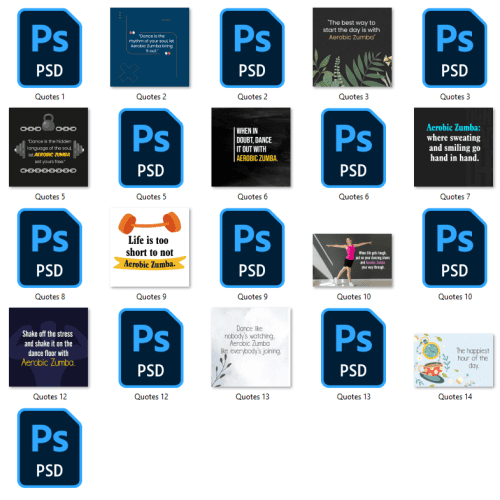Select the Quotes 9 PSD file icon
This screenshot has width=500, height=500.
coord(252,248)
